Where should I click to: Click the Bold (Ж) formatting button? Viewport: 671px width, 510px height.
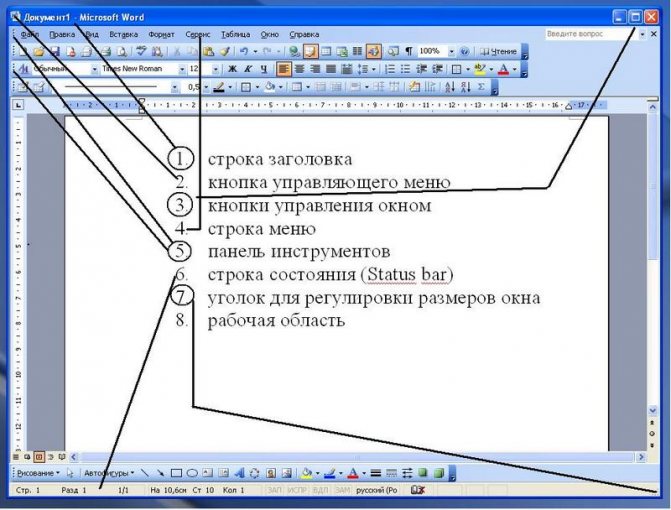tap(230, 69)
